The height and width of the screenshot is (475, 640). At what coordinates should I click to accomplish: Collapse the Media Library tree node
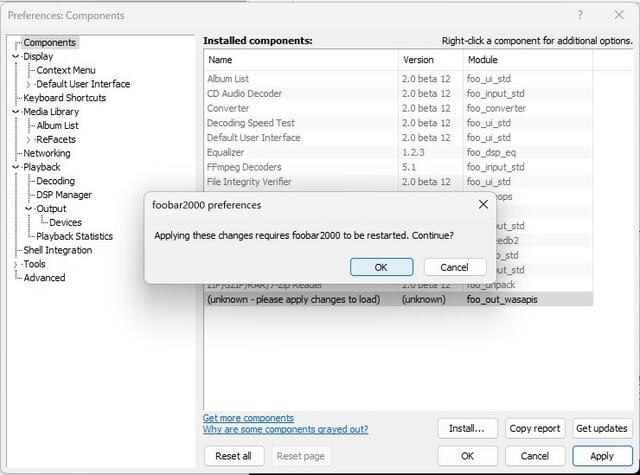(x=16, y=112)
